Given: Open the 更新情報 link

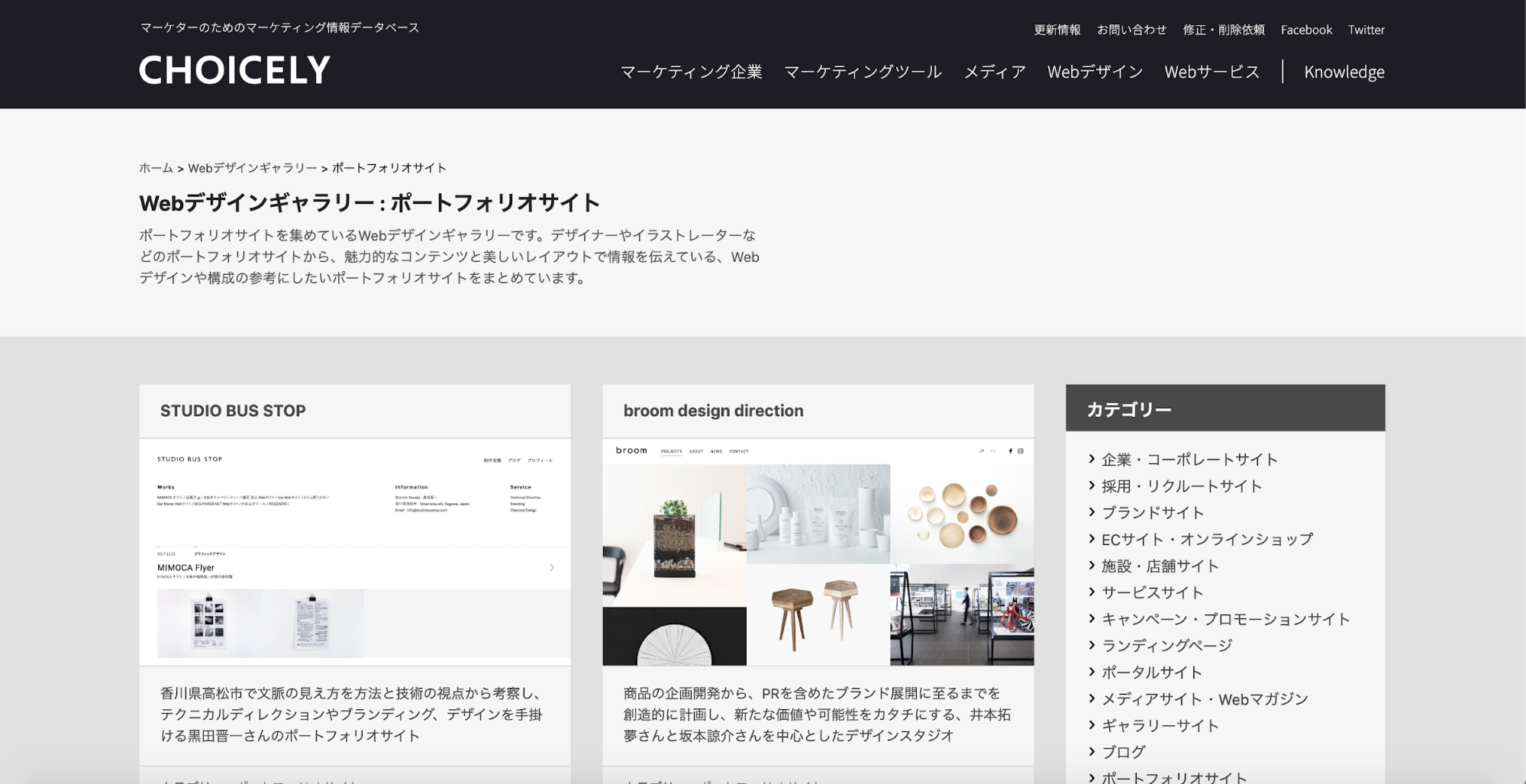Looking at the screenshot, I should pyautogui.click(x=1057, y=30).
